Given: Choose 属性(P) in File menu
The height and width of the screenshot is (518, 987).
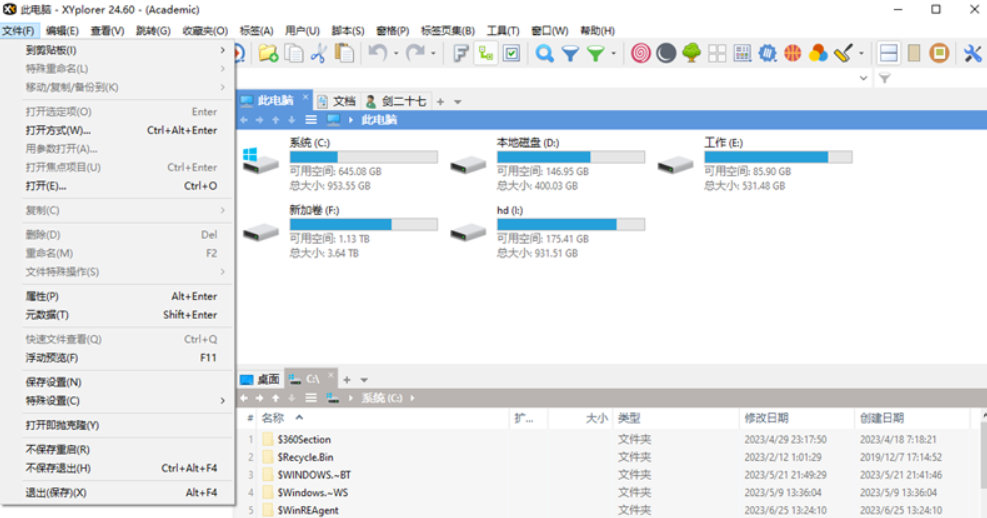Looking at the screenshot, I should [120, 296].
